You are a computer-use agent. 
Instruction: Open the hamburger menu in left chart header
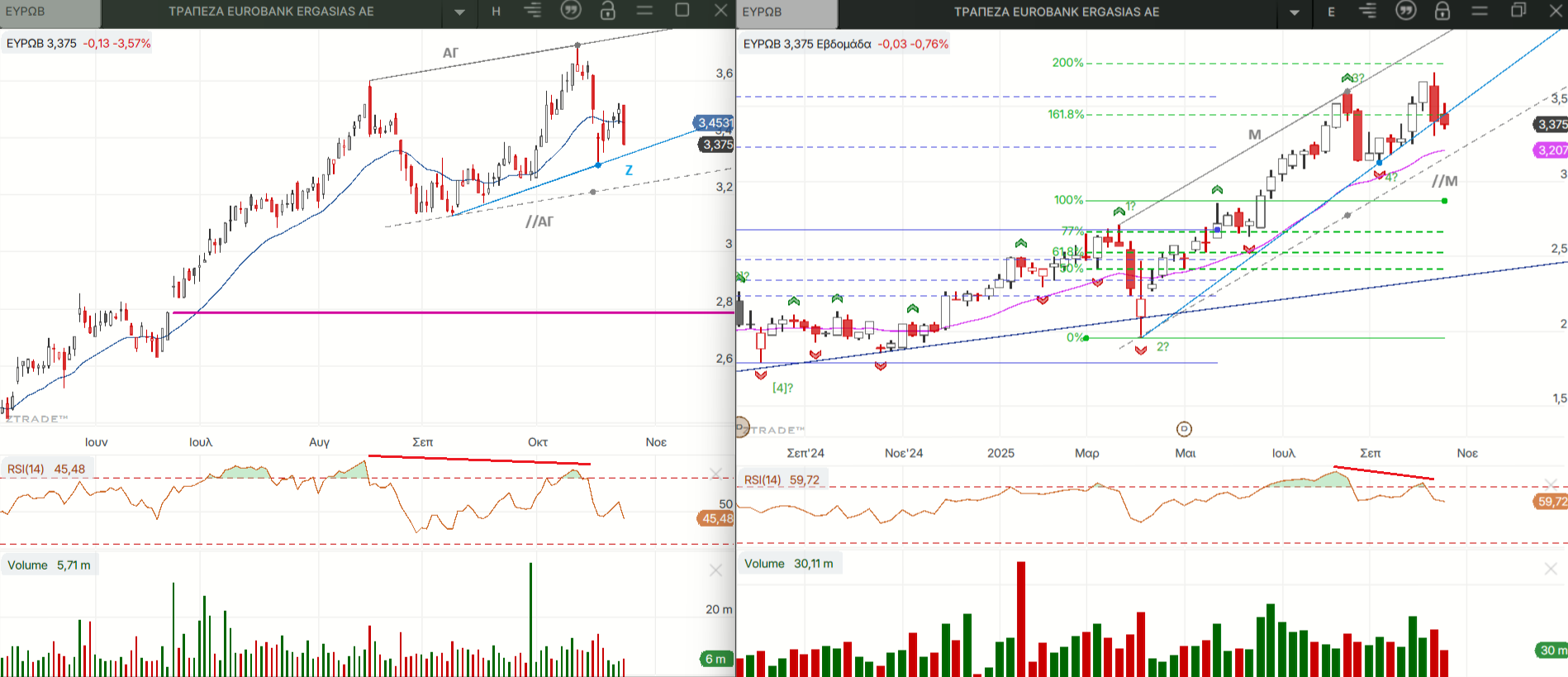644,11
